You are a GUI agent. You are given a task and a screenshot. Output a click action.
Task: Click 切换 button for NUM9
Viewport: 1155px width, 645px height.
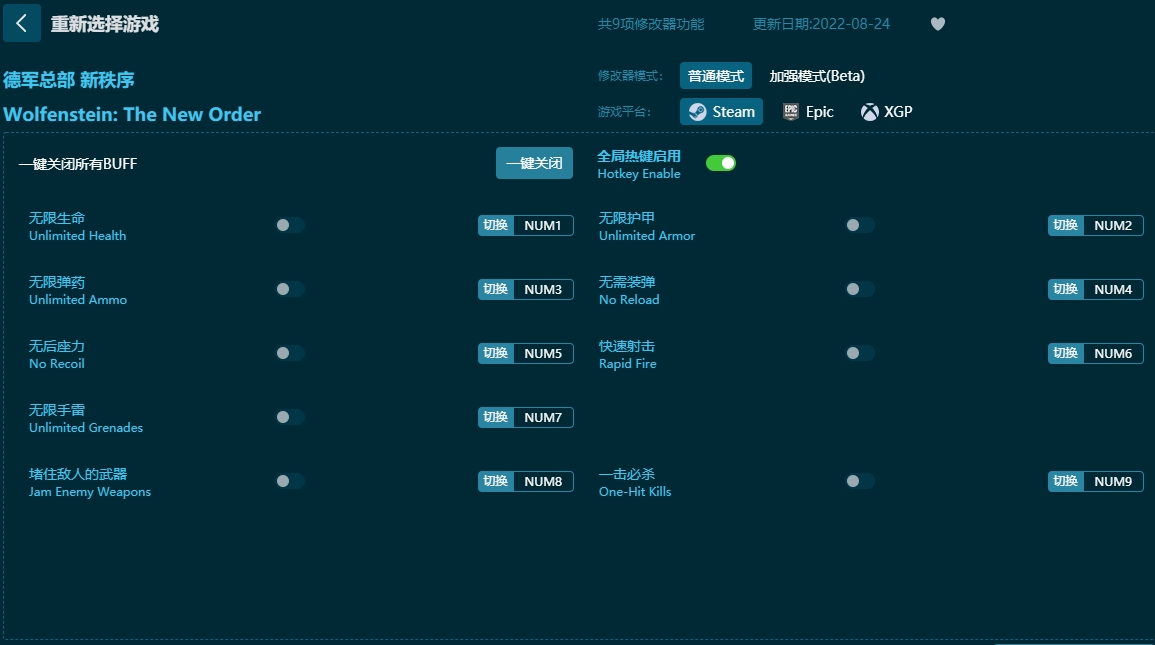1066,482
